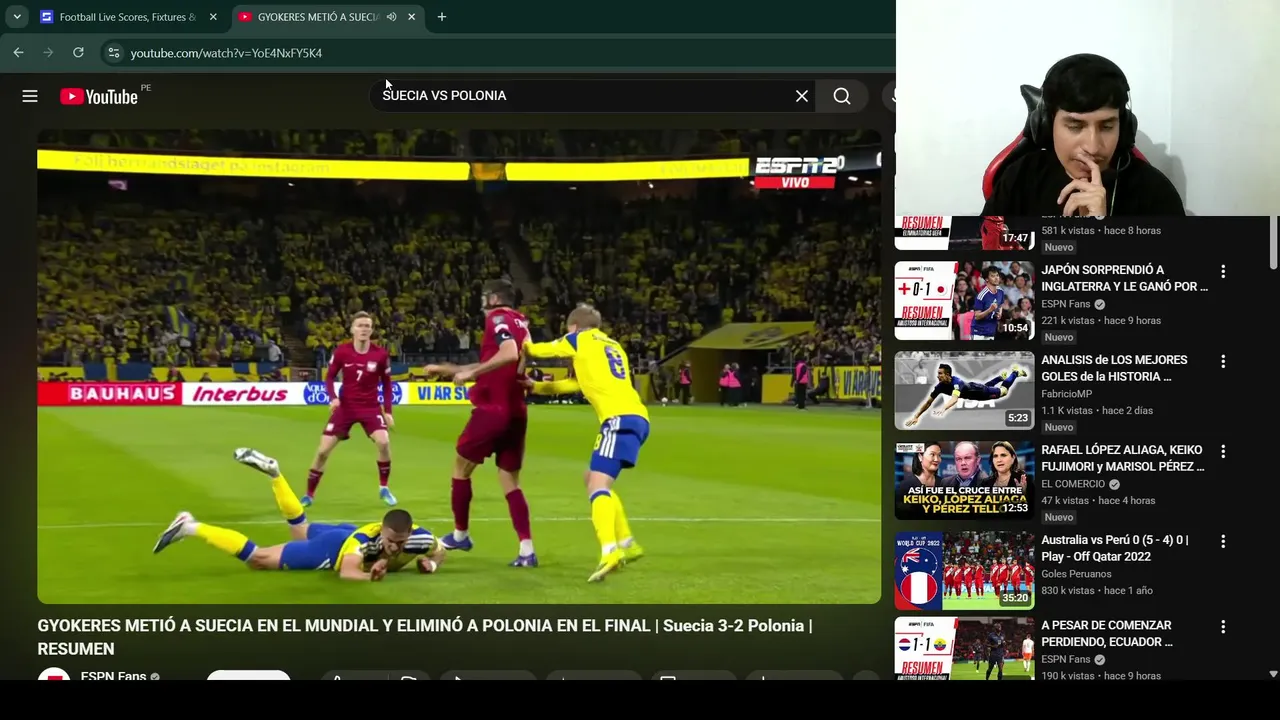This screenshot has width=1280, height=720.
Task: Click '830 k vistas • hace 1 año' text
Action: point(1097,591)
